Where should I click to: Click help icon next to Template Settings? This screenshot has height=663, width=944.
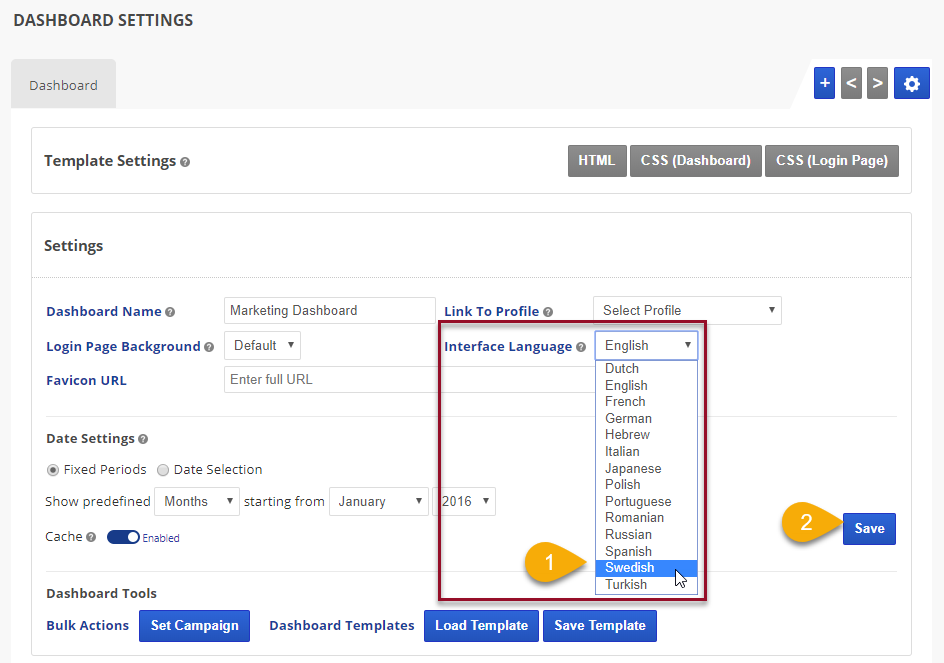coord(185,162)
